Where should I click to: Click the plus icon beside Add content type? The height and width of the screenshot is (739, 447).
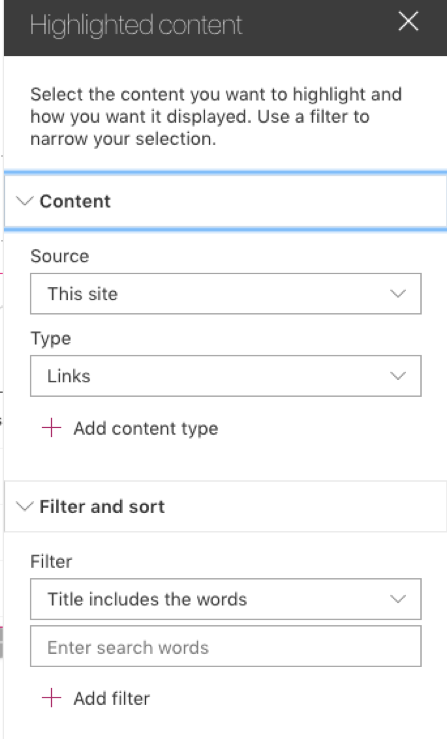(x=51, y=428)
